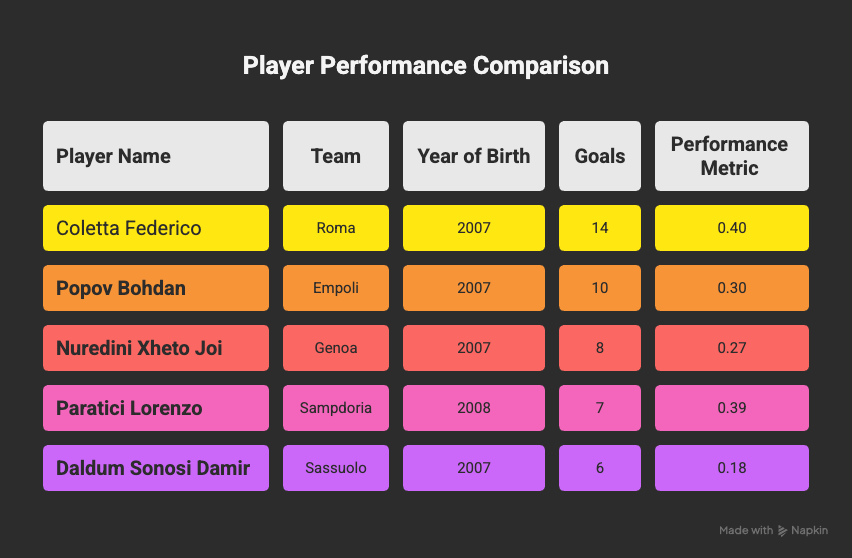The height and width of the screenshot is (558, 852).
Task: Click the Goals column header
Action: (x=600, y=156)
